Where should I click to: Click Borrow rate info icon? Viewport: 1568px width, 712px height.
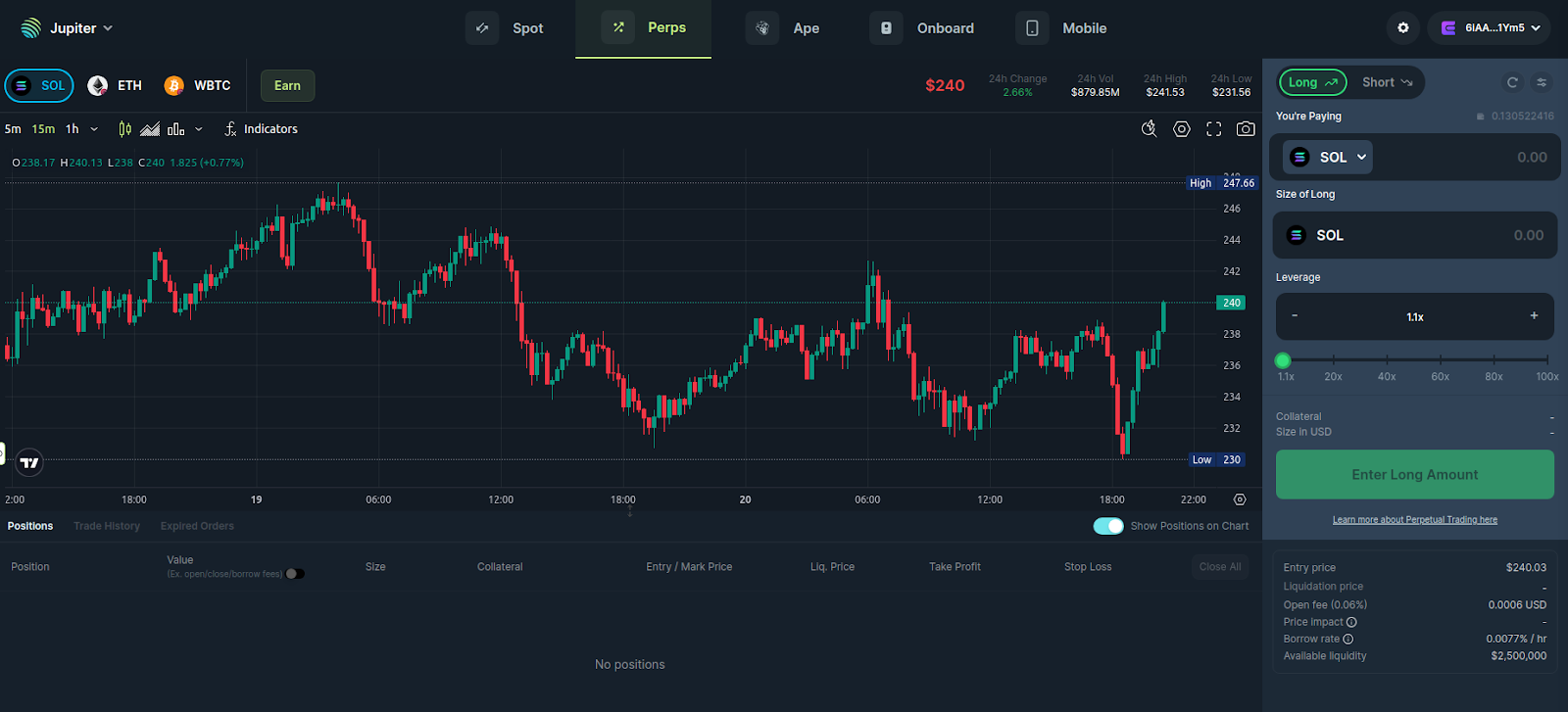click(x=1348, y=640)
